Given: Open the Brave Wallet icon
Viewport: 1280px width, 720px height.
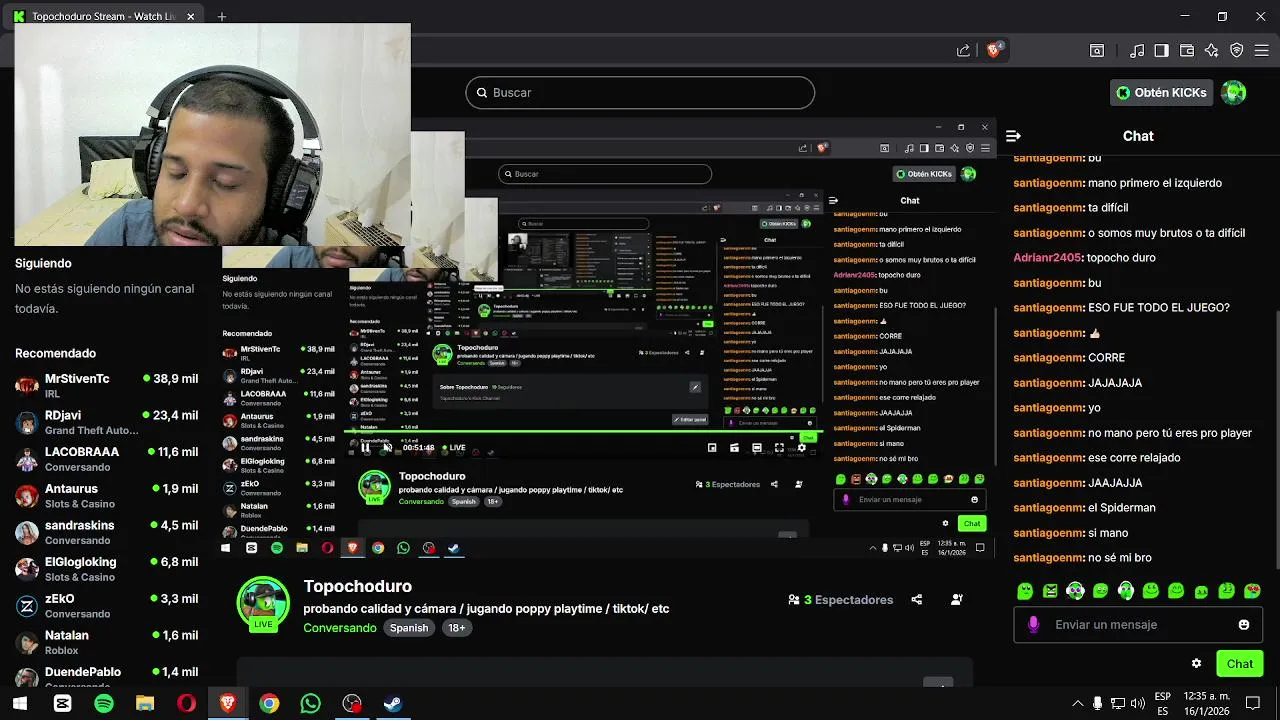Looking at the screenshot, I should point(1187,50).
